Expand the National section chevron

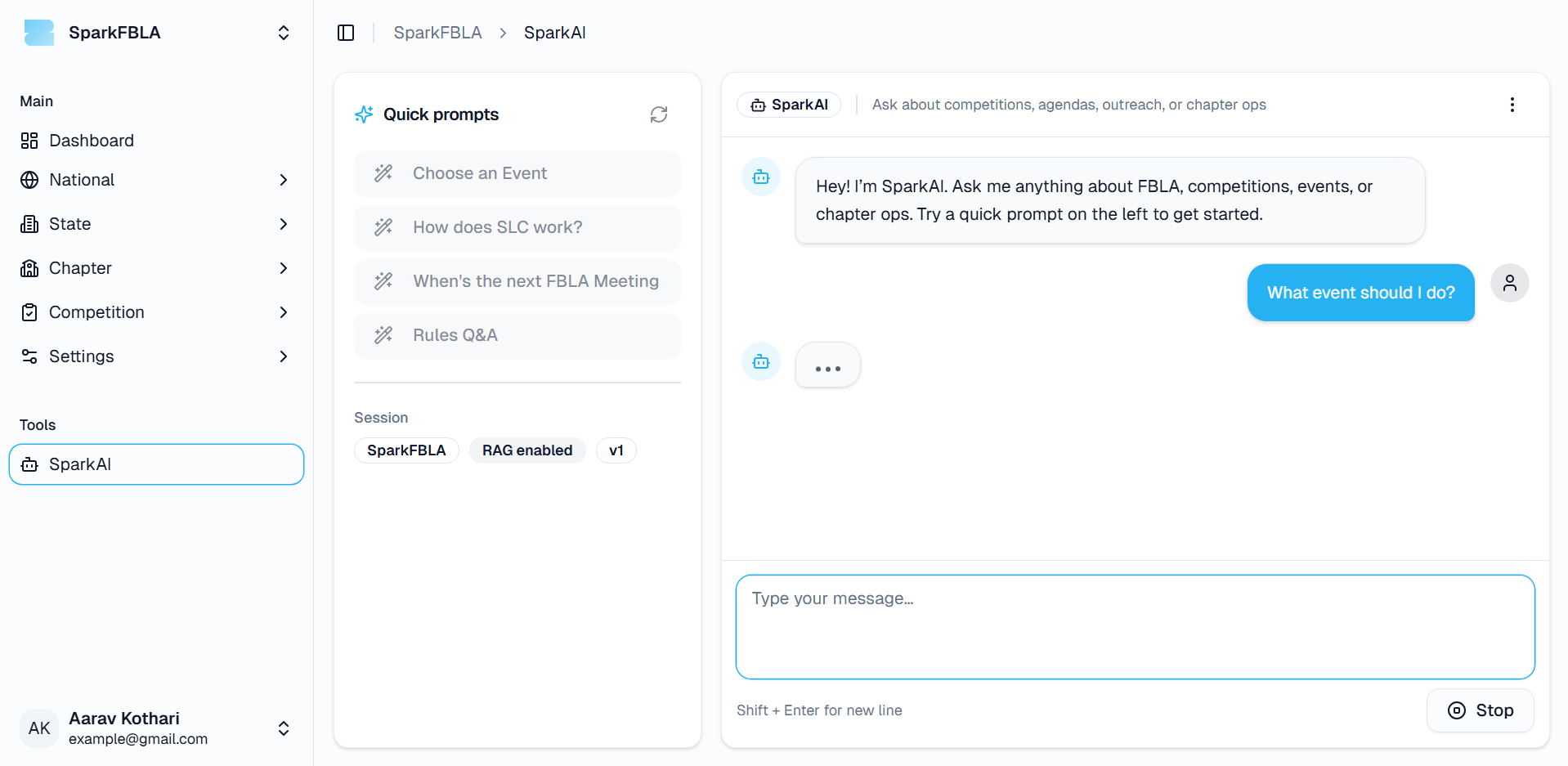[284, 180]
